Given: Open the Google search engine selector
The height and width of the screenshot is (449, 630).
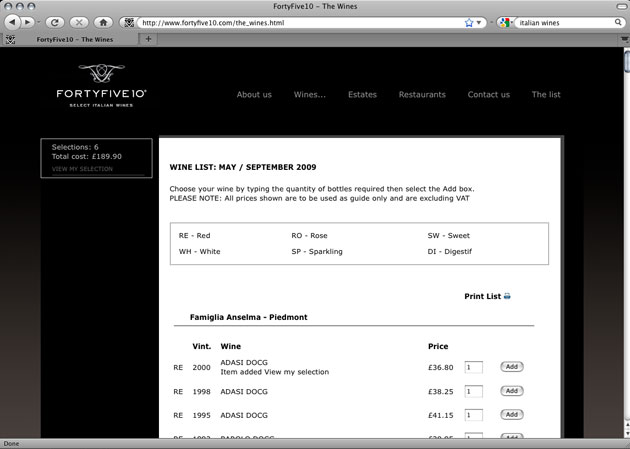Looking at the screenshot, I should (x=506, y=23).
